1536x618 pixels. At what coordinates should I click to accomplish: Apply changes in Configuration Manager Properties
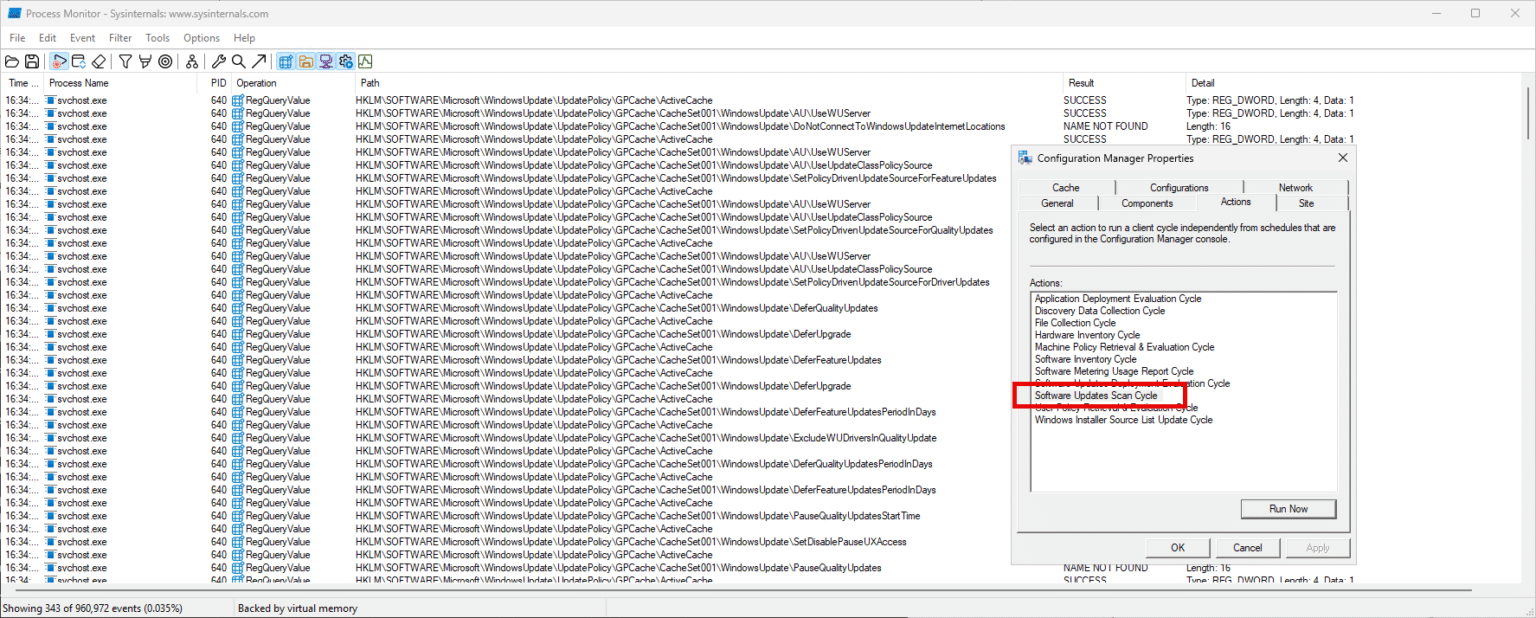pos(1318,547)
